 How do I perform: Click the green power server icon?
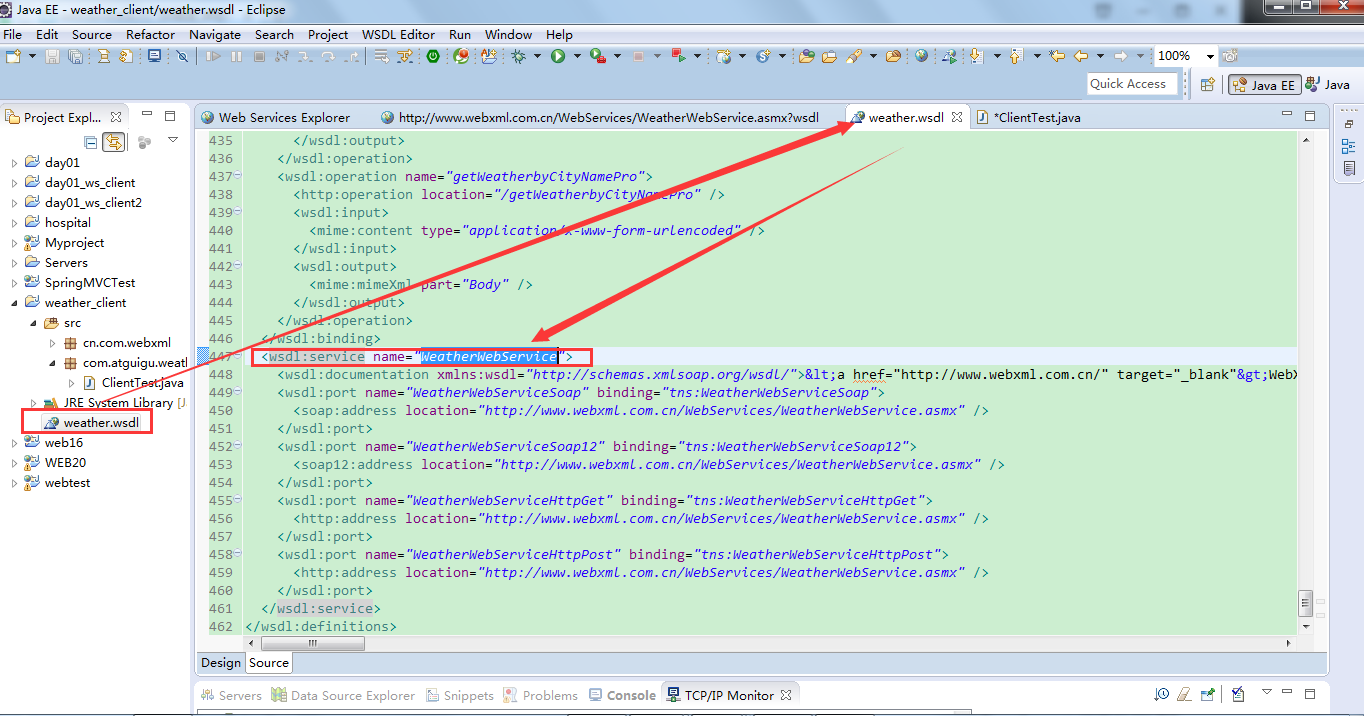tap(433, 57)
